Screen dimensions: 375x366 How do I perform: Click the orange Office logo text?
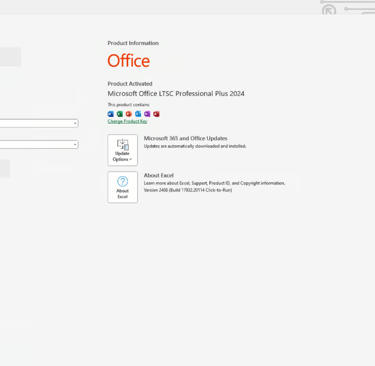click(129, 61)
